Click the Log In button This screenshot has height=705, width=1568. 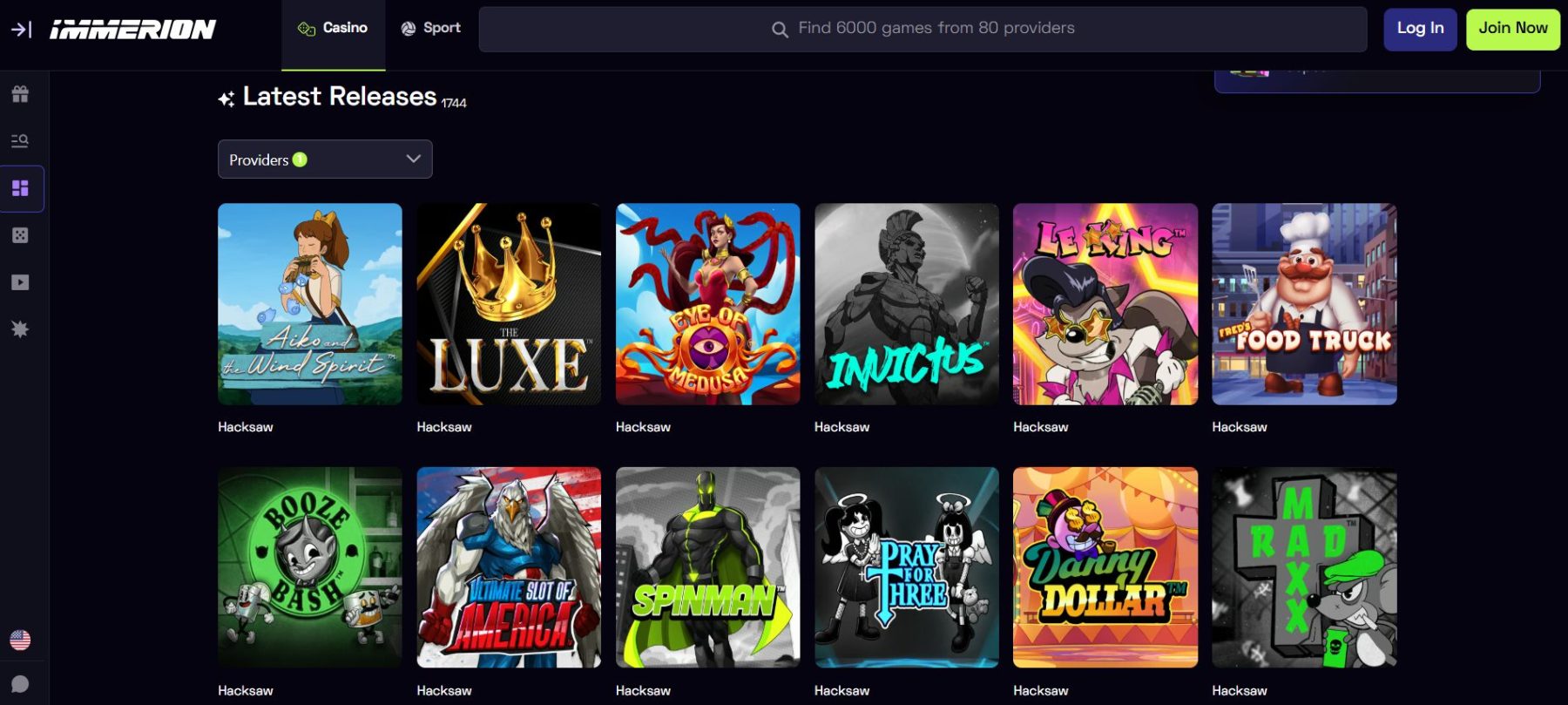(1420, 29)
